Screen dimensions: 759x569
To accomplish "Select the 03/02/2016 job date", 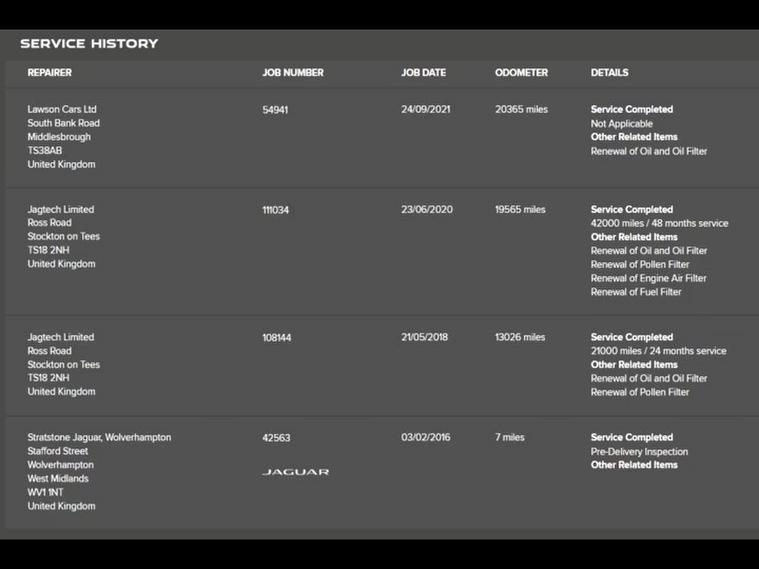I will point(425,438).
